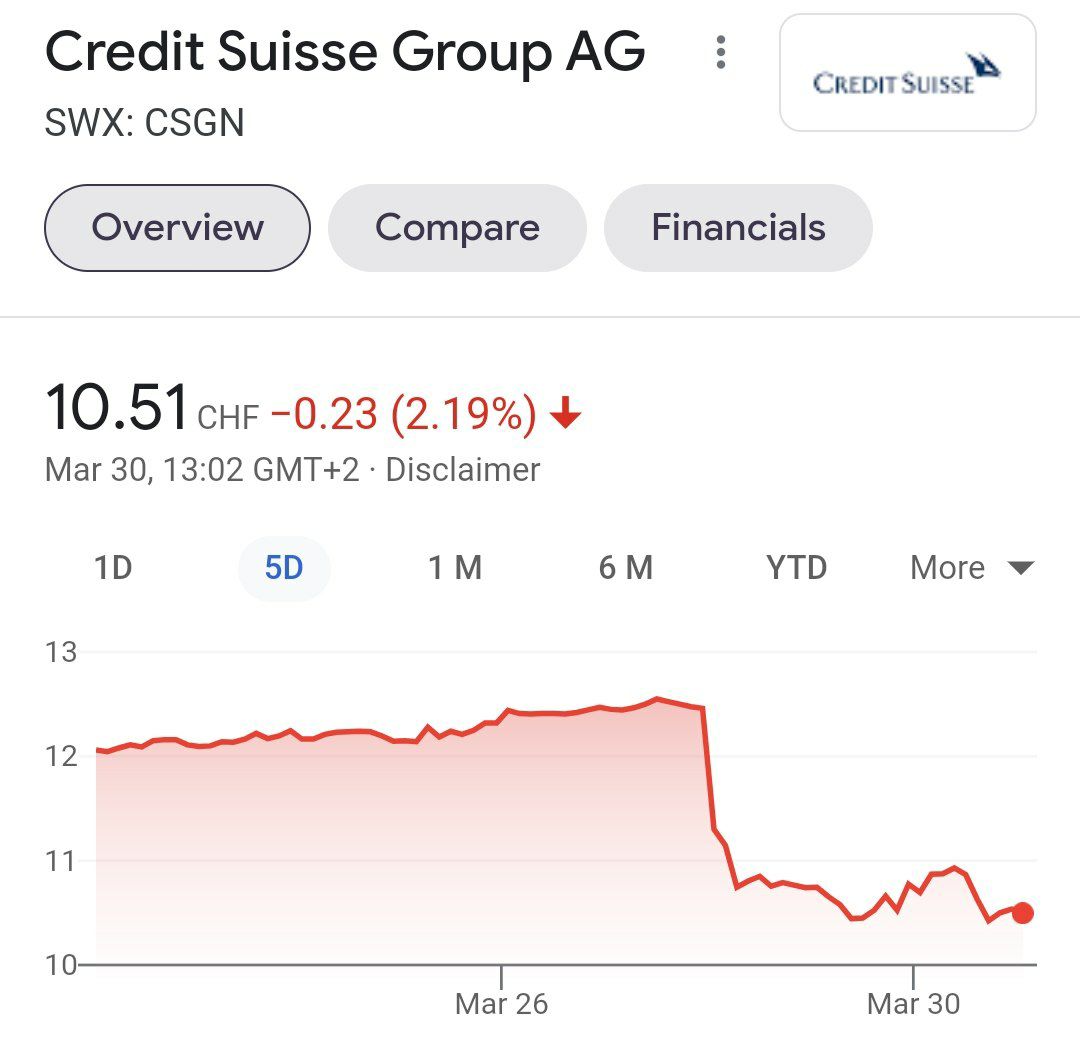Click the current price marker dot

click(x=1021, y=912)
